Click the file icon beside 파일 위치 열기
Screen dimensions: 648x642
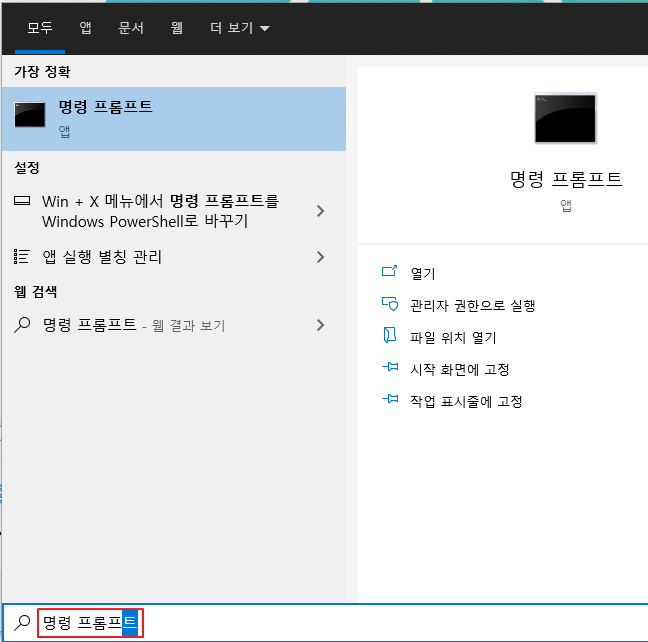coord(389,335)
